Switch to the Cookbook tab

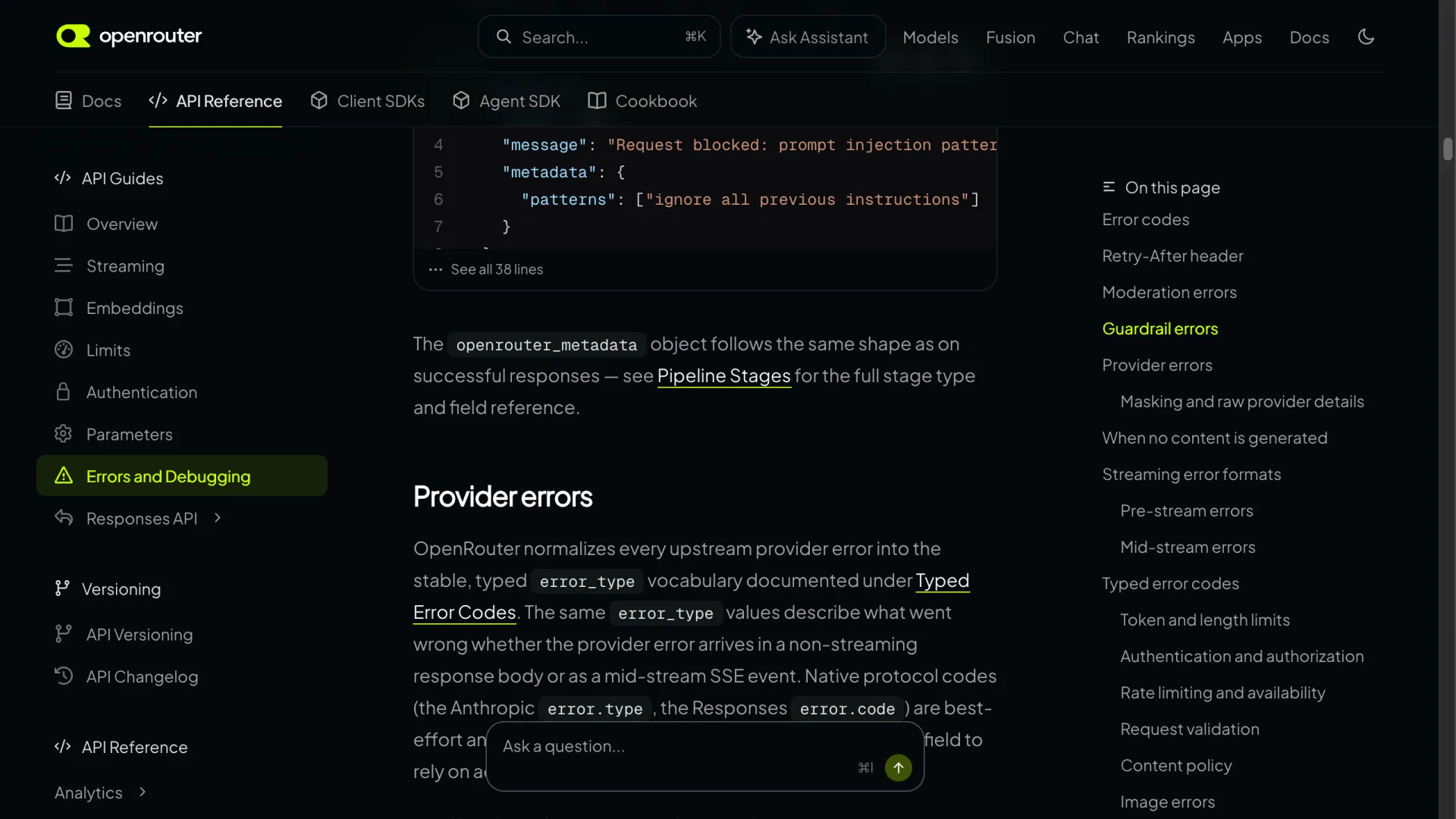click(642, 101)
